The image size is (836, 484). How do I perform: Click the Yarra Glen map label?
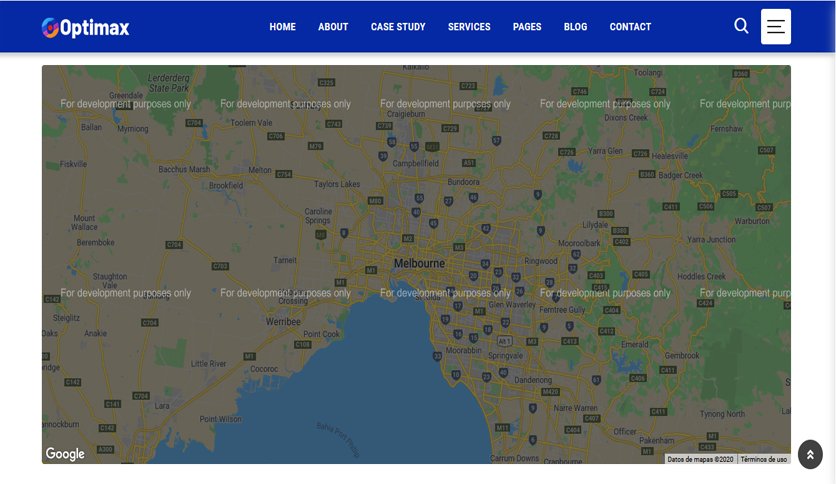[605, 151]
